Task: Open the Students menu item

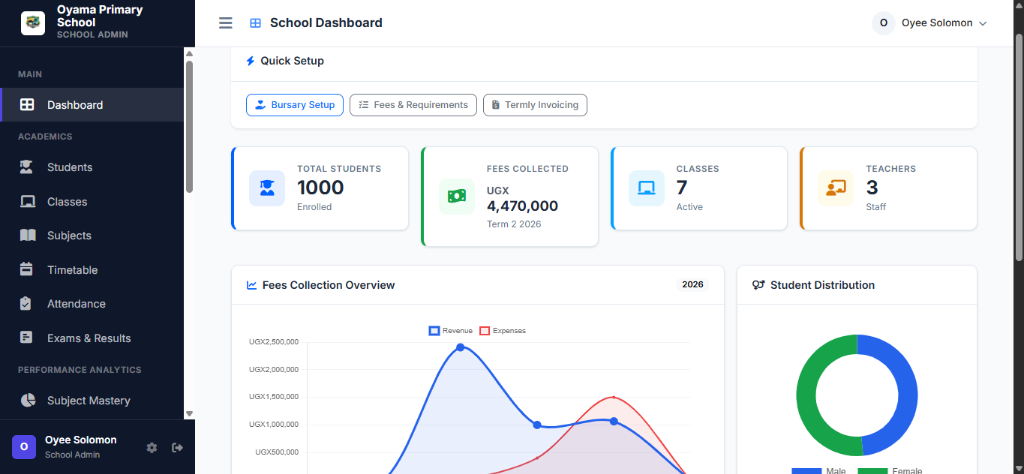Action: pos(91,167)
